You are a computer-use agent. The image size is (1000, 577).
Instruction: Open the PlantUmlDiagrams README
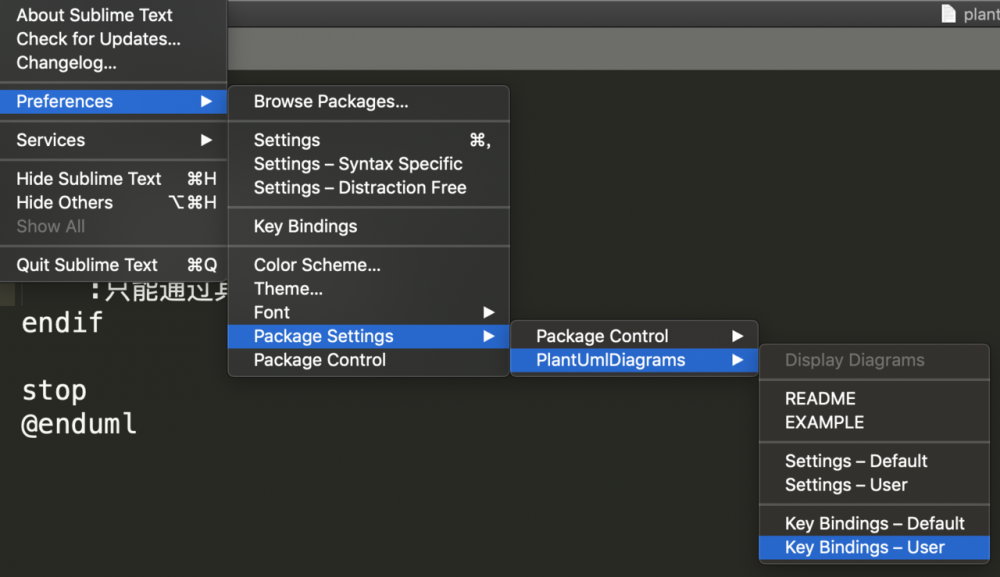[820, 398]
